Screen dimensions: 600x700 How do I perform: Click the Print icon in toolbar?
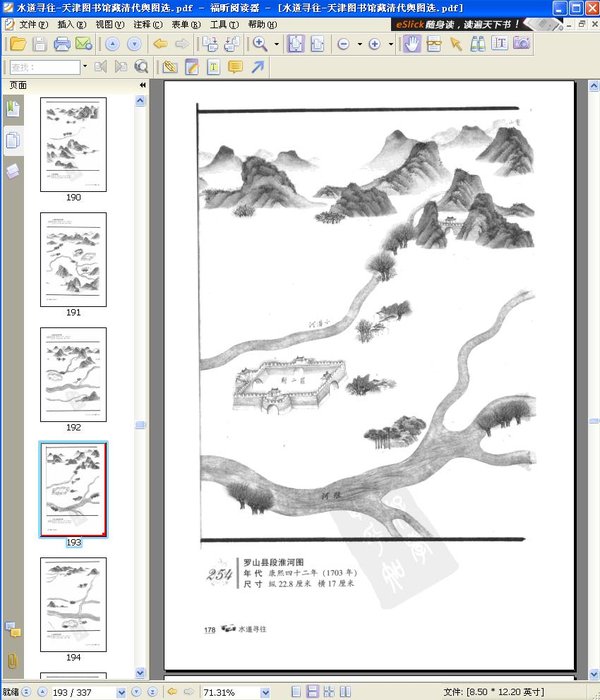(62, 44)
